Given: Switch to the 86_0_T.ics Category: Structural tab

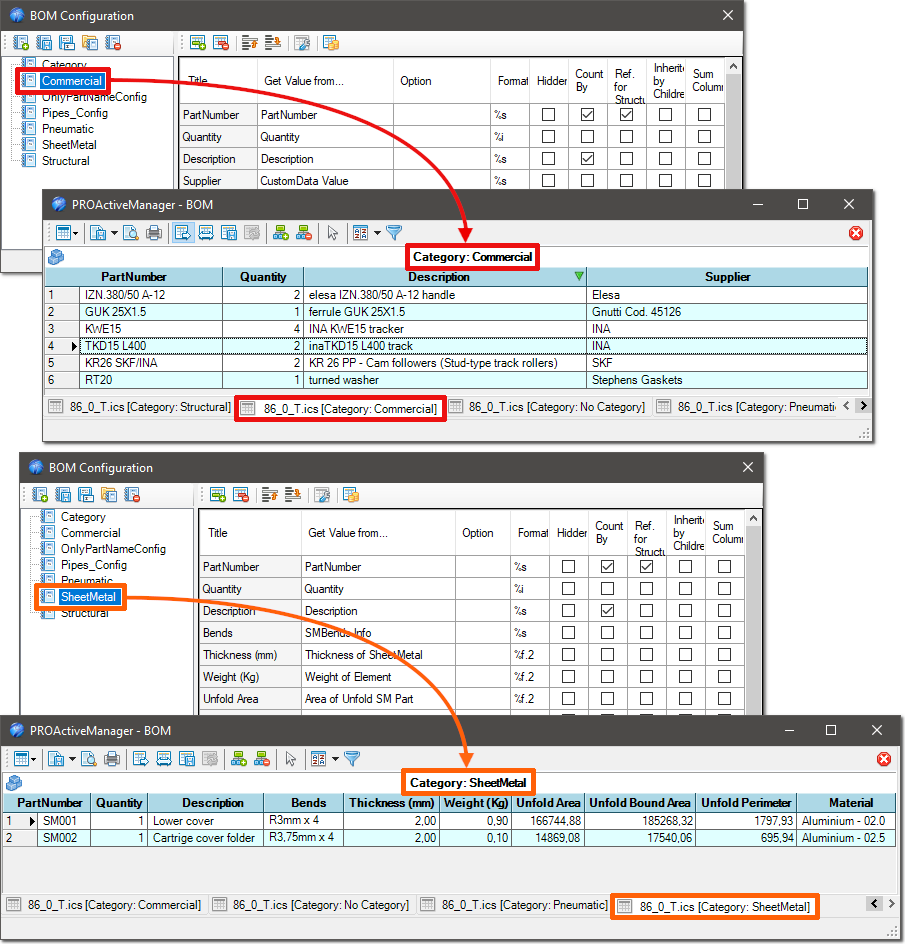Looking at the screenshot, I should [x=139, y=408].
